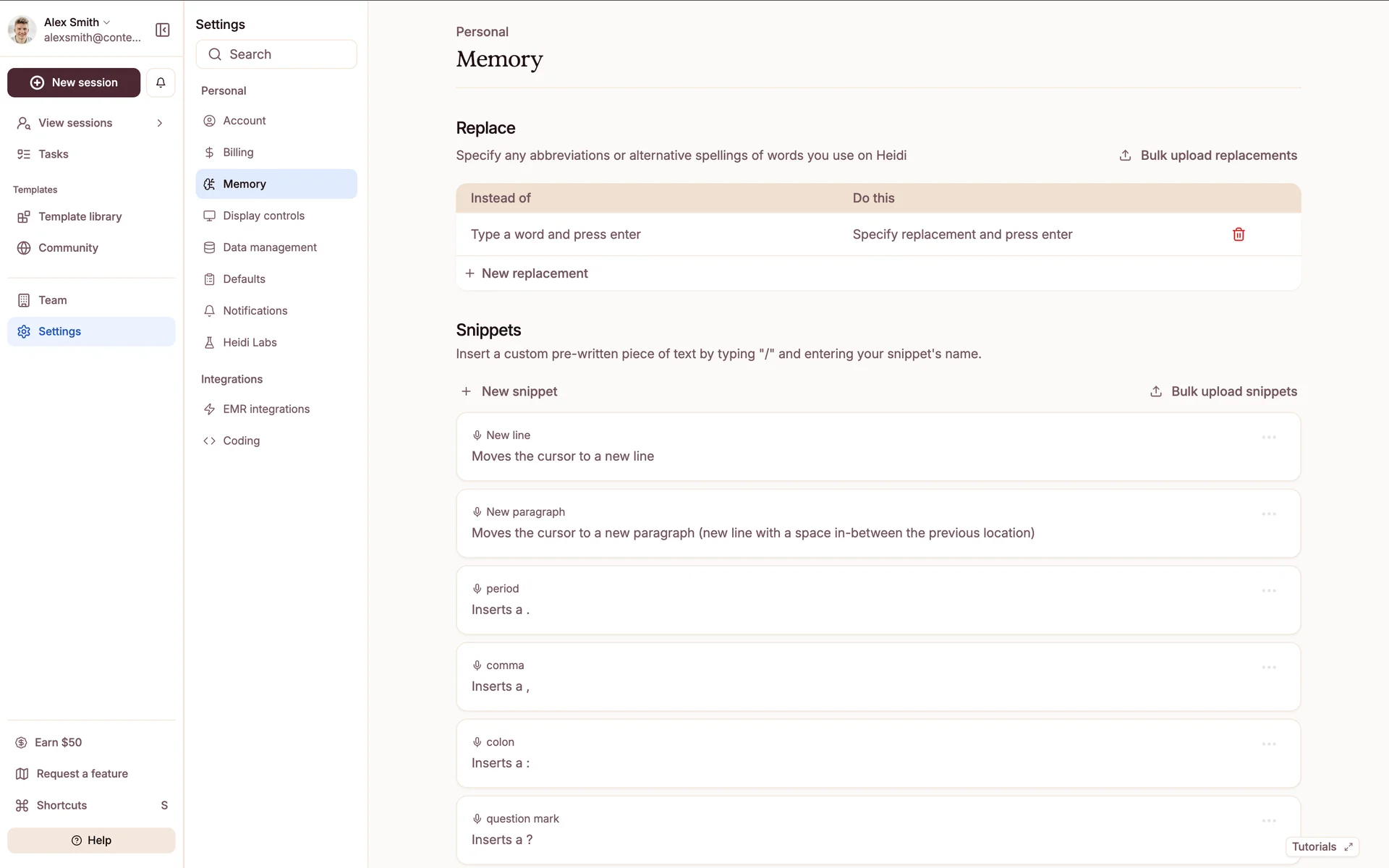Click the settings Search field

[276, 54]
